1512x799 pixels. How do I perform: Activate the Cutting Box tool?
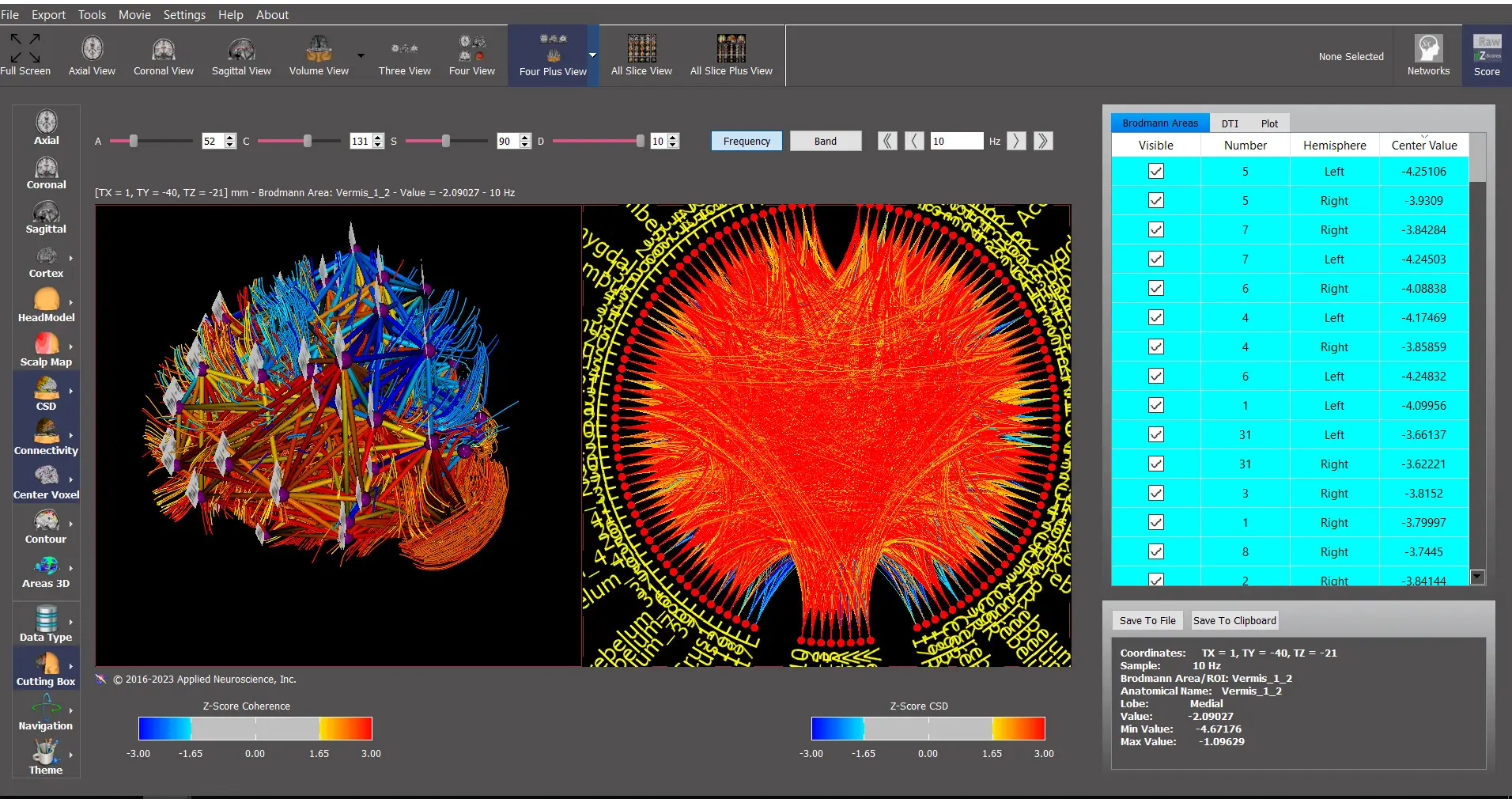click(x=46, y=669)
